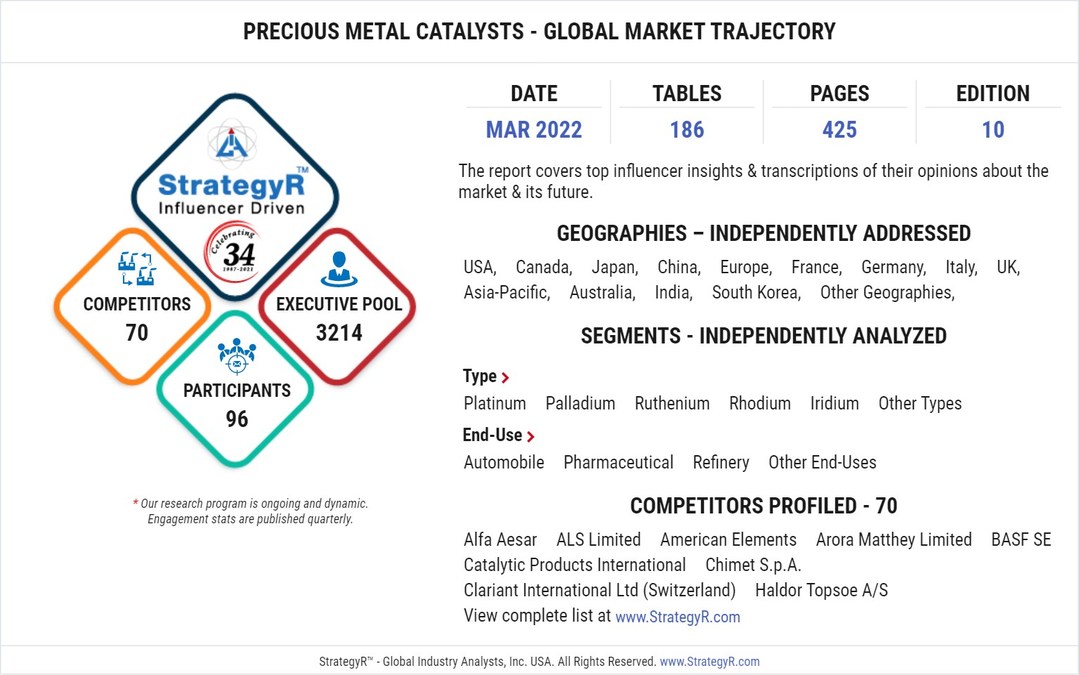The height and width of the screenshot is (675, 1079).
Task: Select Italy in geographies list
Action: tap(961, 268)
